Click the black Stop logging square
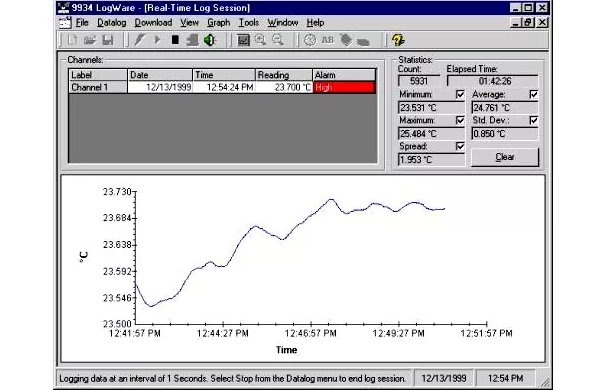 [175, 40]
